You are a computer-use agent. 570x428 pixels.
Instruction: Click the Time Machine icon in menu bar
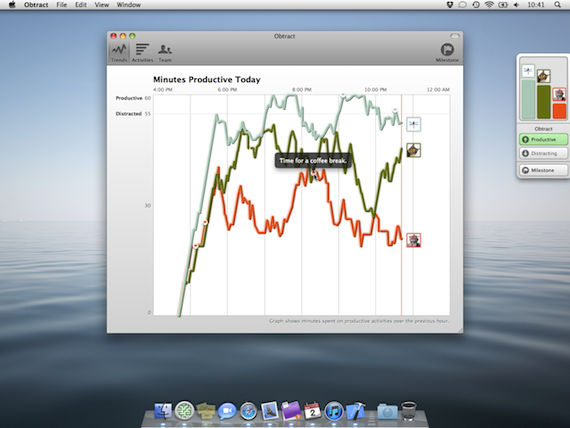(476, 5)
